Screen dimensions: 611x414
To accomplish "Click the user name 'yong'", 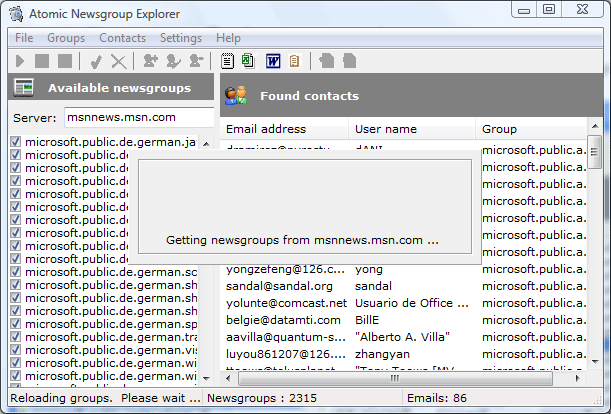I will [369, 269].
